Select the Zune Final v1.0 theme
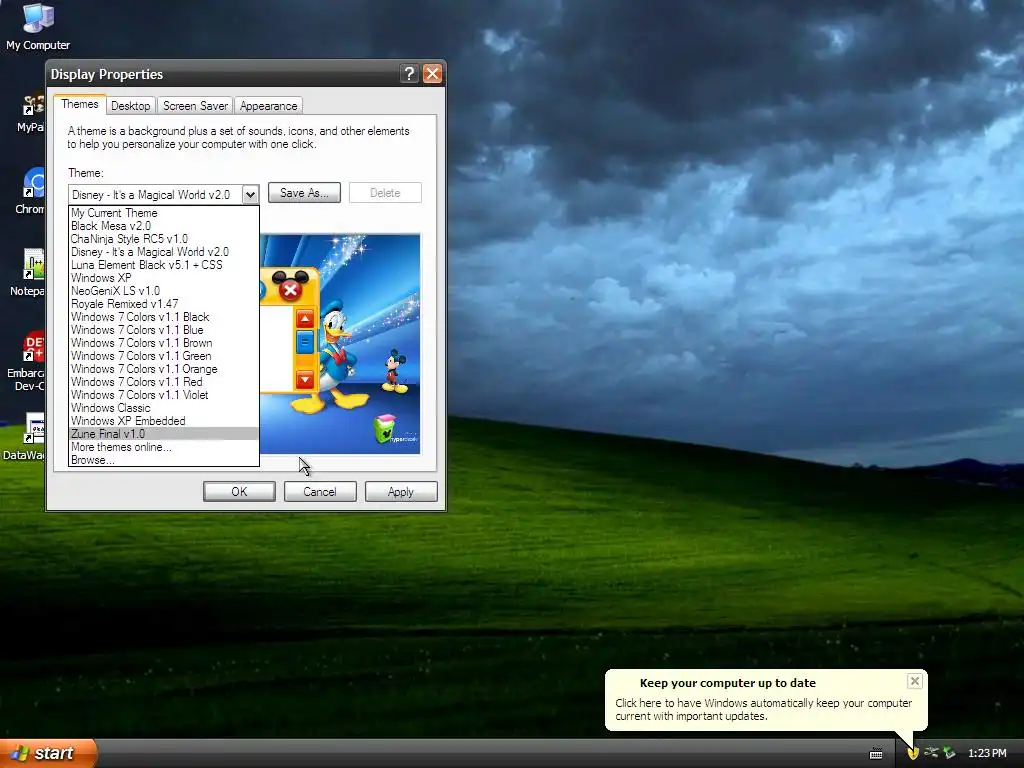 point(164,434)
